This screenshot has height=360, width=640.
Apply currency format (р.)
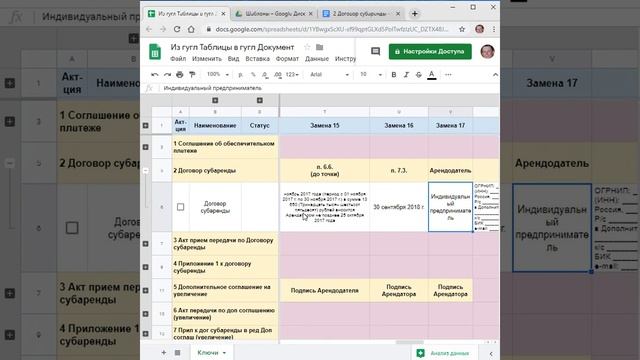click(240, 75)
